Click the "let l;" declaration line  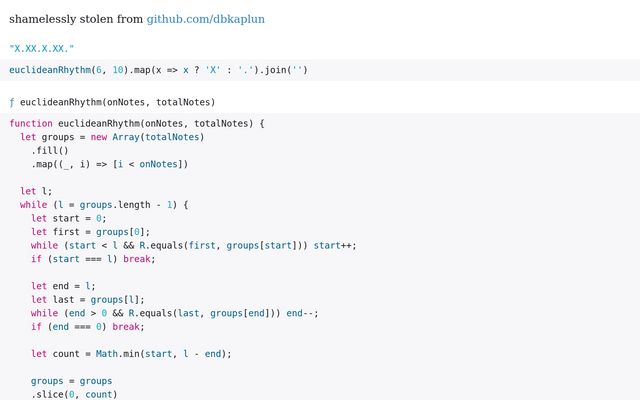[x=36, y=191]
